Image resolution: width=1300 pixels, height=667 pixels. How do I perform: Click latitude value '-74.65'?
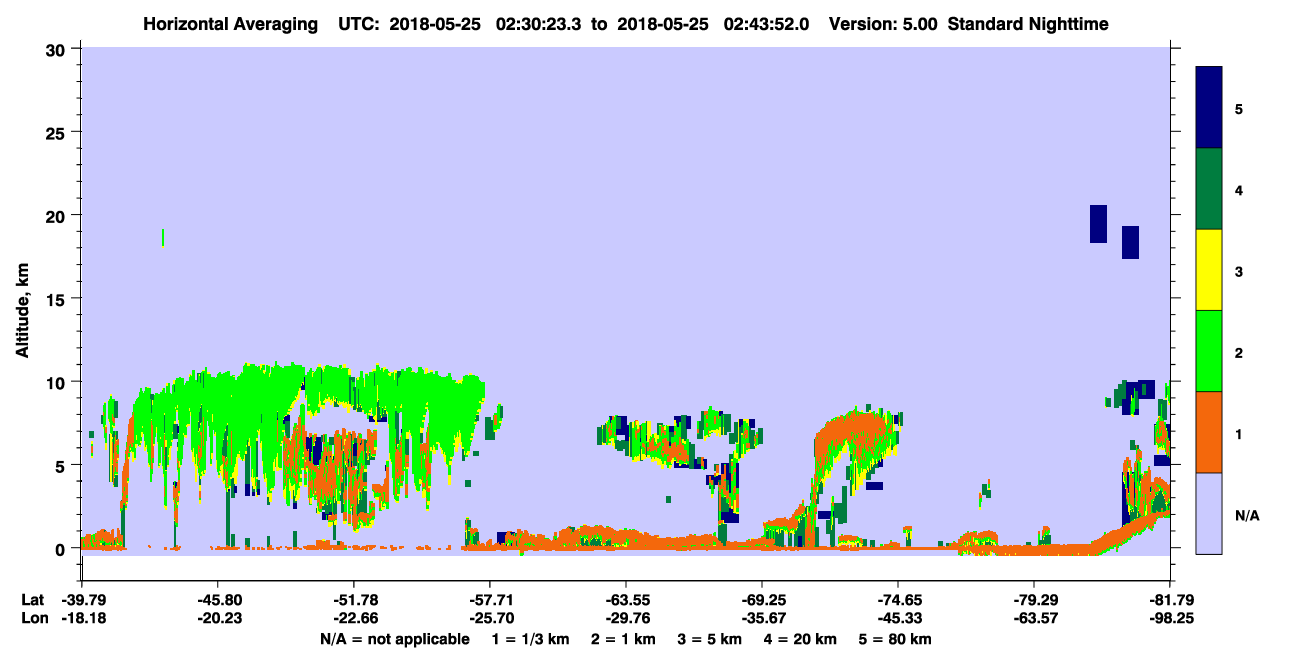898,600
